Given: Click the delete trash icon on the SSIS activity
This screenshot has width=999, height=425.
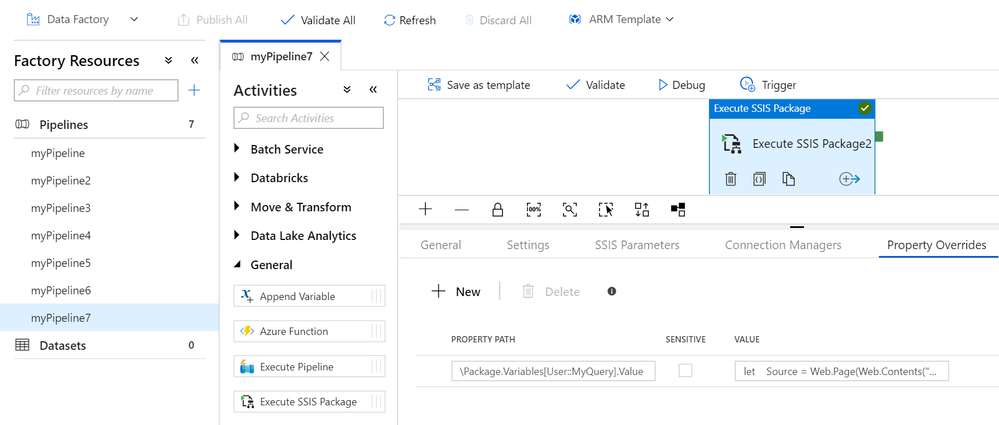Looking at the screenshot, I should pos(731,179).
